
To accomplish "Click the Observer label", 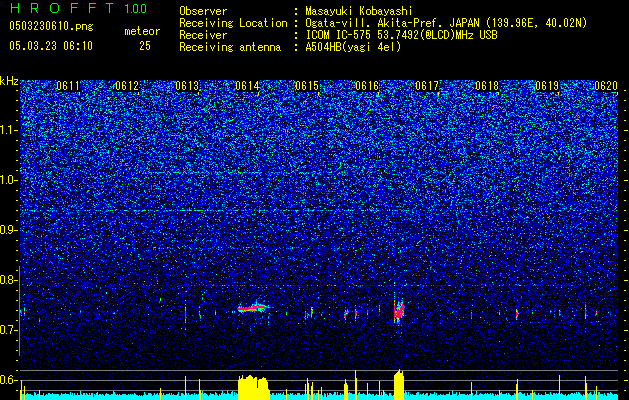I will pyautogui.click(x=203, y=11).
